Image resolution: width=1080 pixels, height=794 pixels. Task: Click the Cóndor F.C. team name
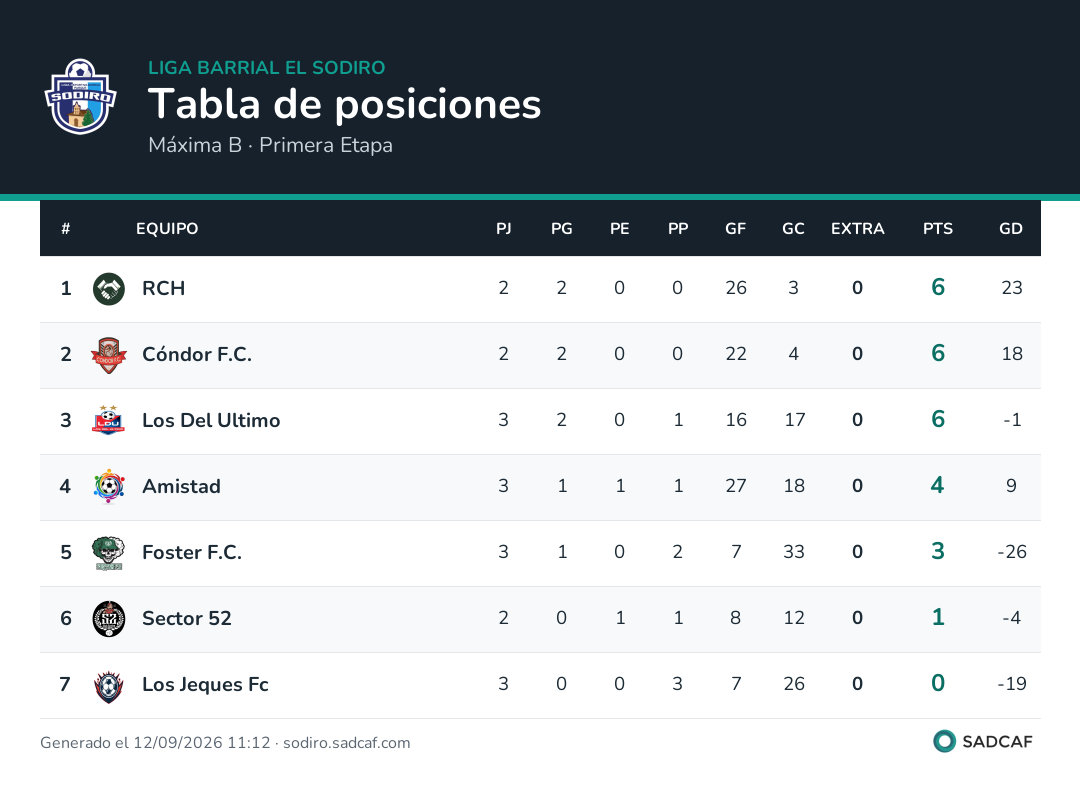[197, 354]
